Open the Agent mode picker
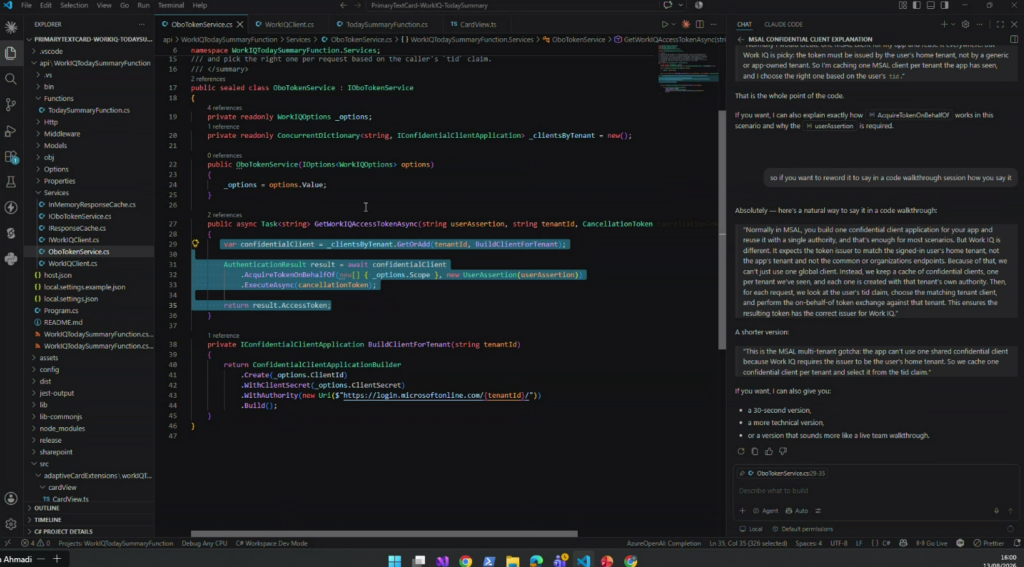1024x567 pixels. coord(765,511)
